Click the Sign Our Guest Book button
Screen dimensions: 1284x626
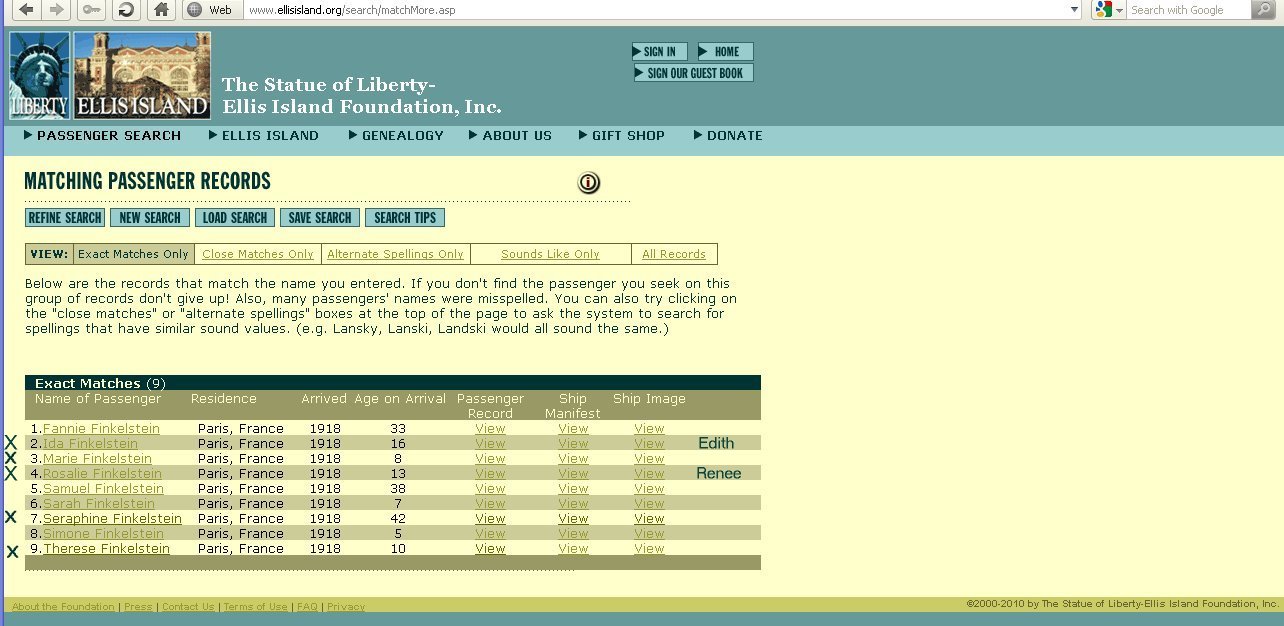tap(693, 73)
